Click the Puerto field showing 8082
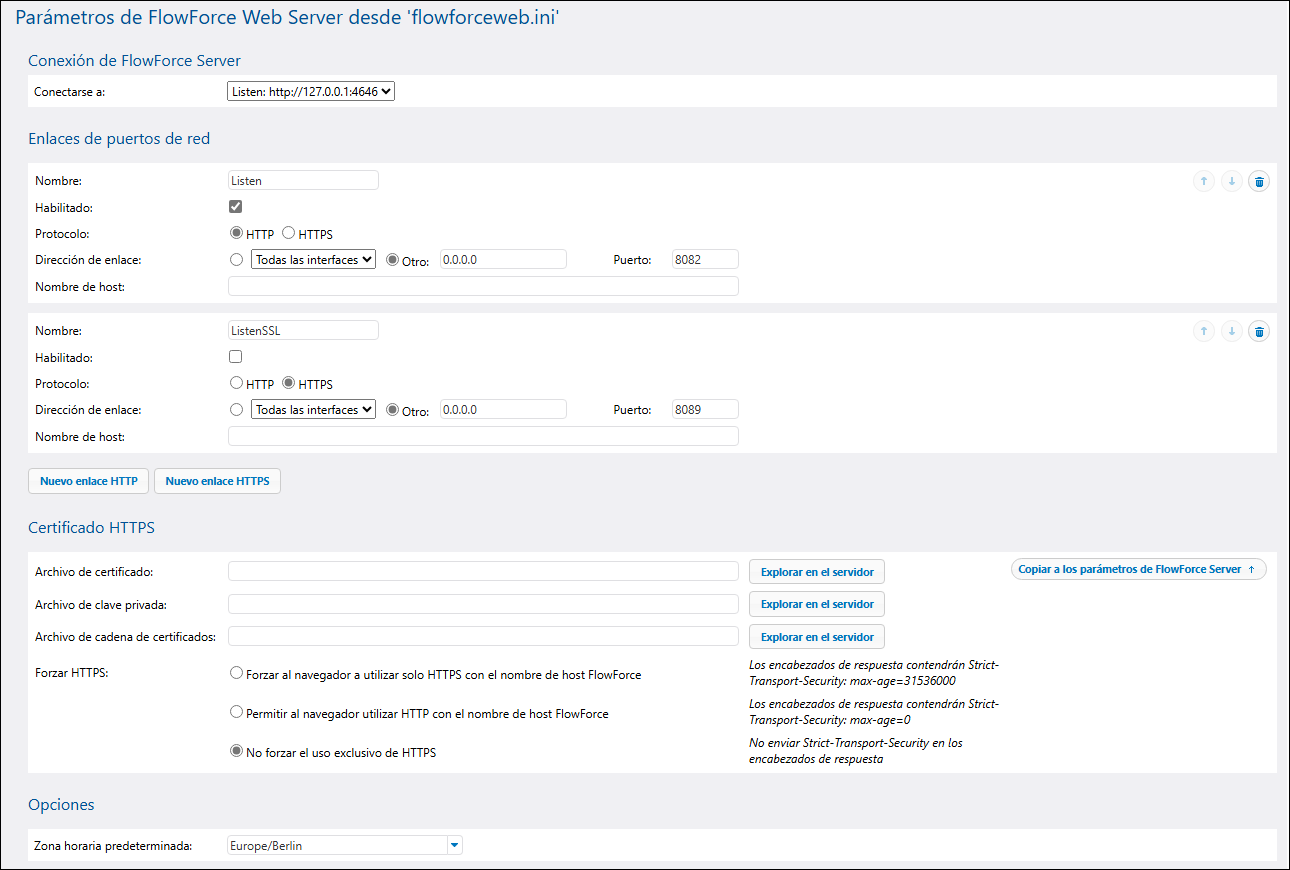 pyautogui.click(x=705, y=260)
